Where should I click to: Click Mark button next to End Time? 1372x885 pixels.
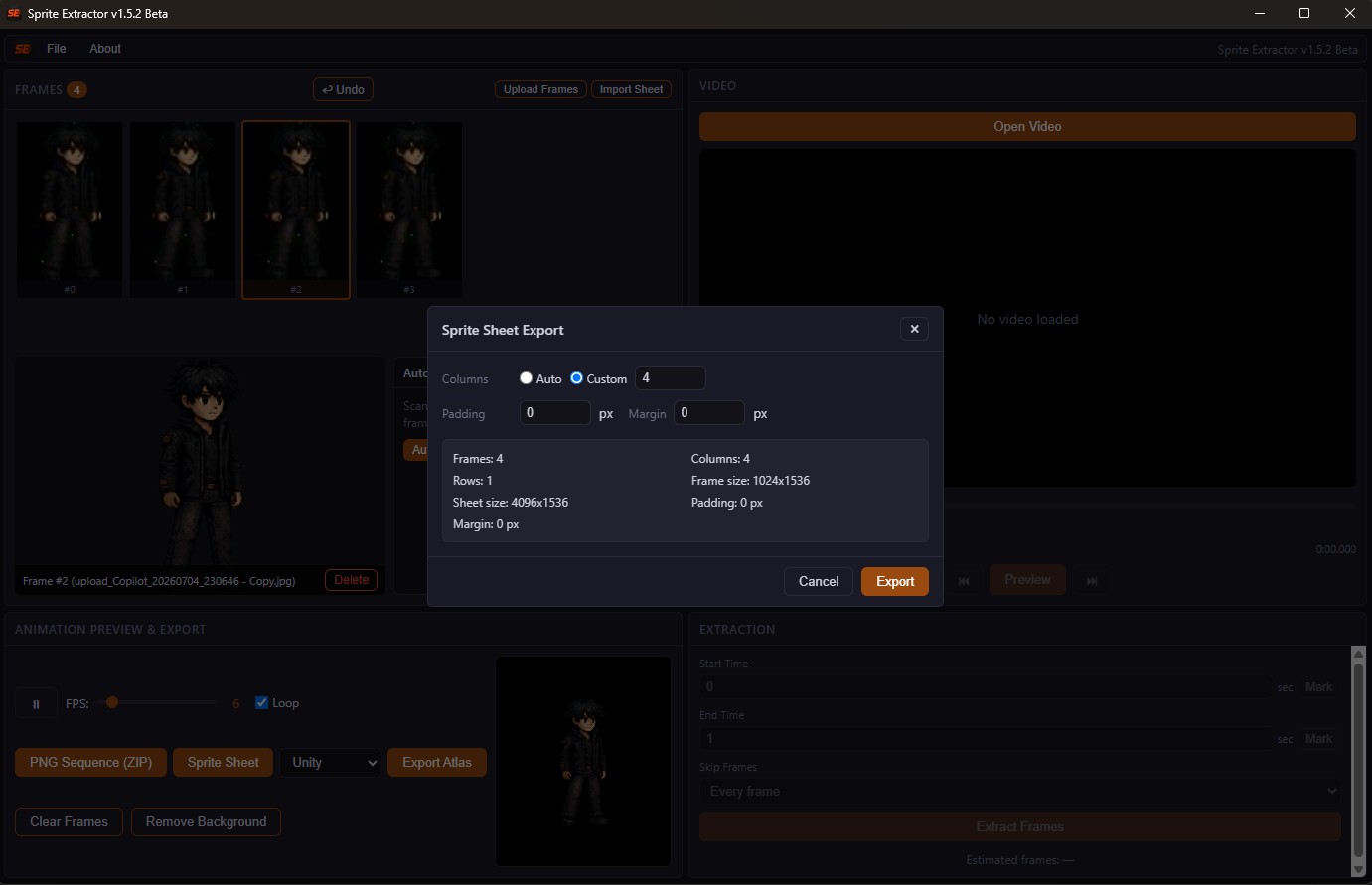coord(1318,739)
